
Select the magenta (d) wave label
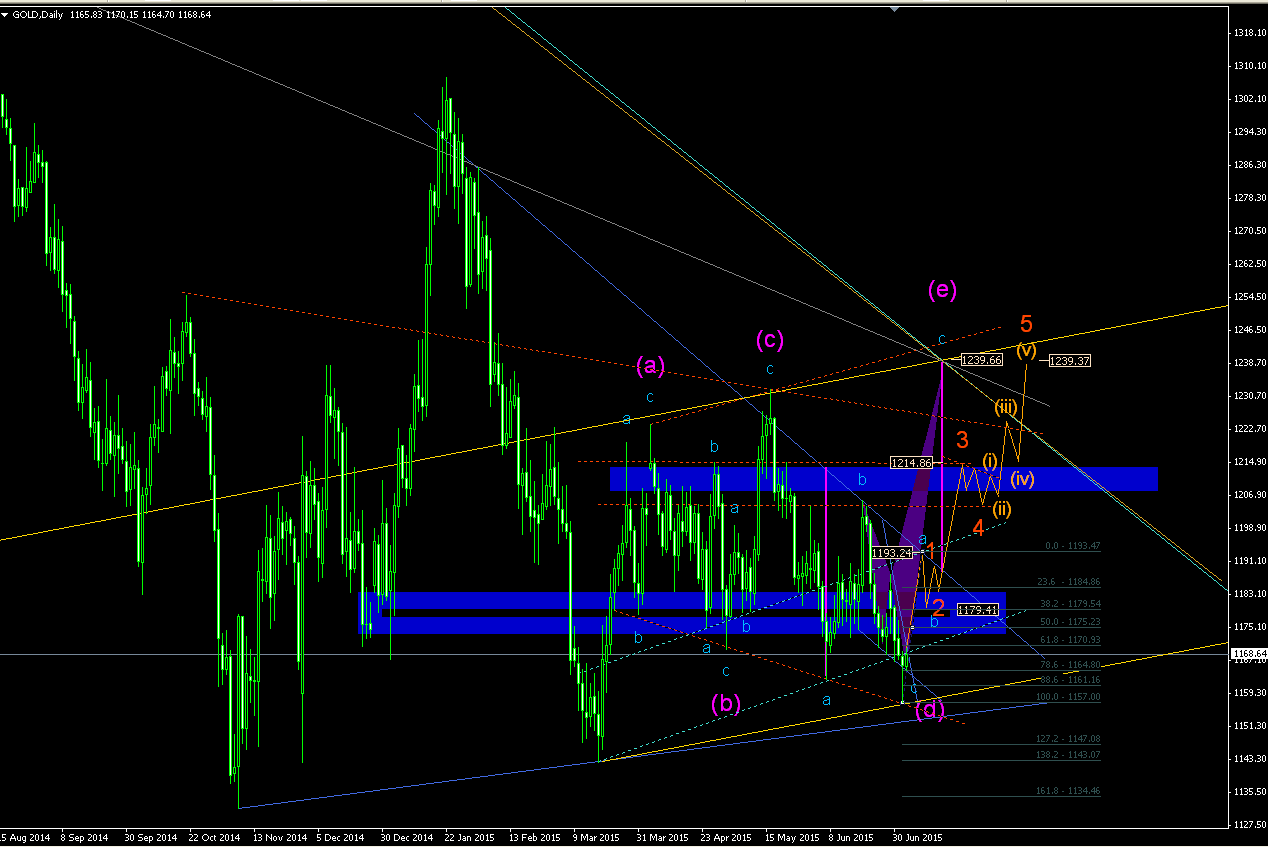(x=930, y=711)
